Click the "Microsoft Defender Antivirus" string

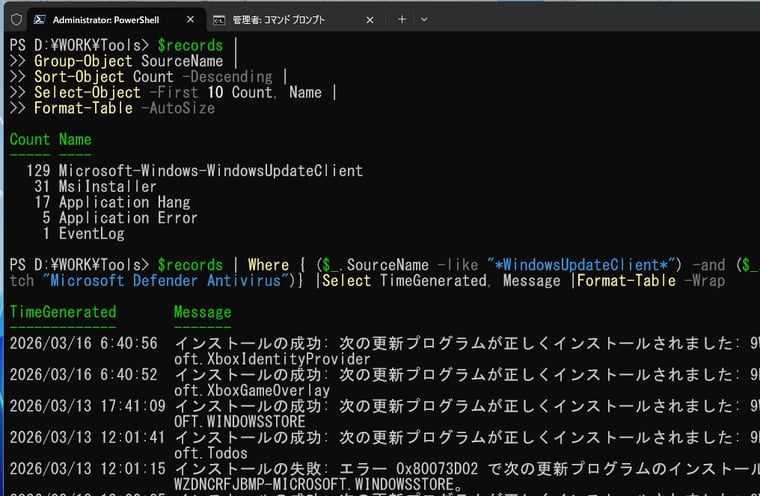coord(167,280)
